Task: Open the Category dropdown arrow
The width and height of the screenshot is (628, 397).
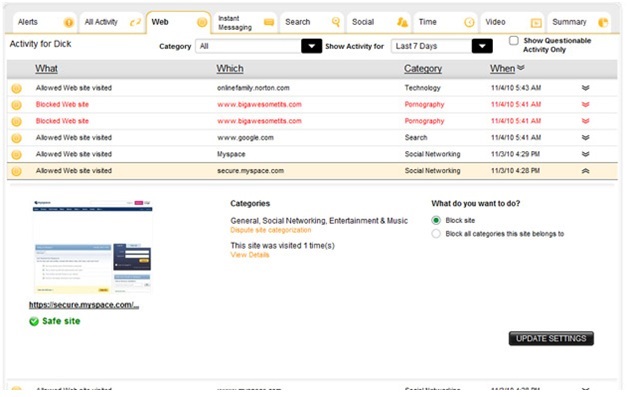Action: pos(312,46)
